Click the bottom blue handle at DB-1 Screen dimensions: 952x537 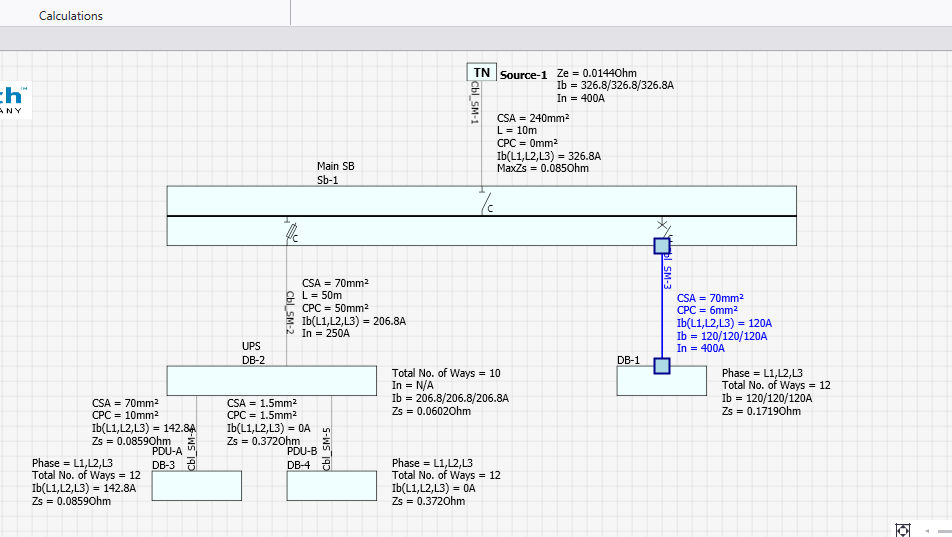[662, 366]
